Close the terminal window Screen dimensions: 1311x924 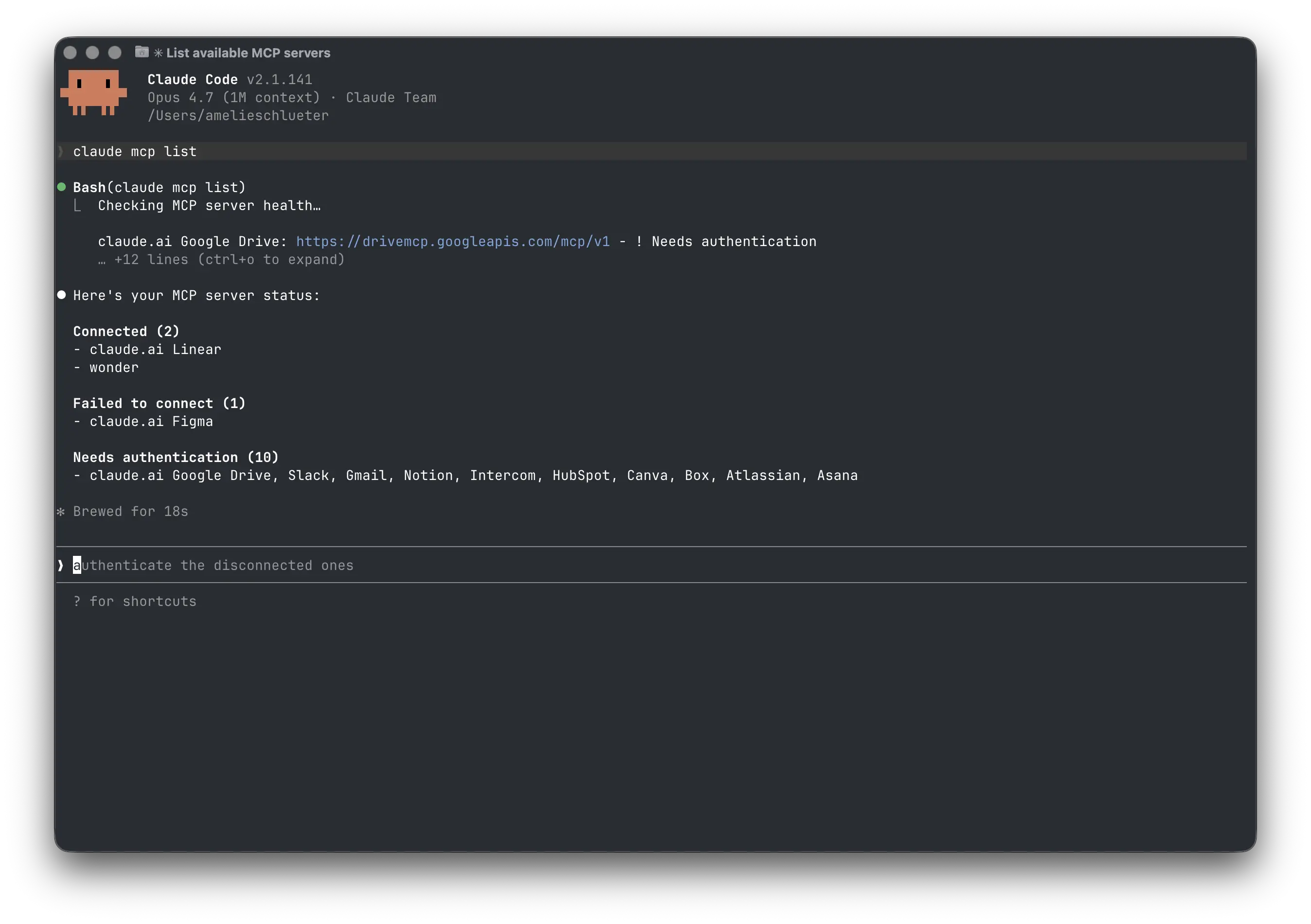tap(70, 53)
